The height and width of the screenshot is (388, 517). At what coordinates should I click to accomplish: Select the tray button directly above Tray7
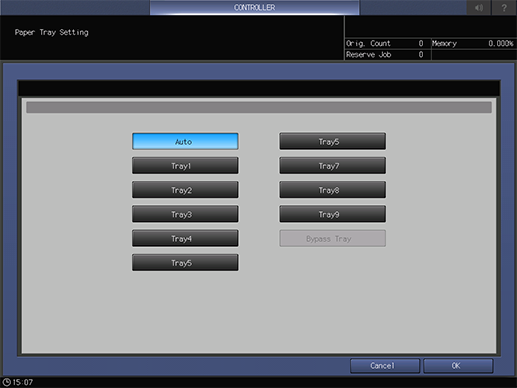click(332, 141)
